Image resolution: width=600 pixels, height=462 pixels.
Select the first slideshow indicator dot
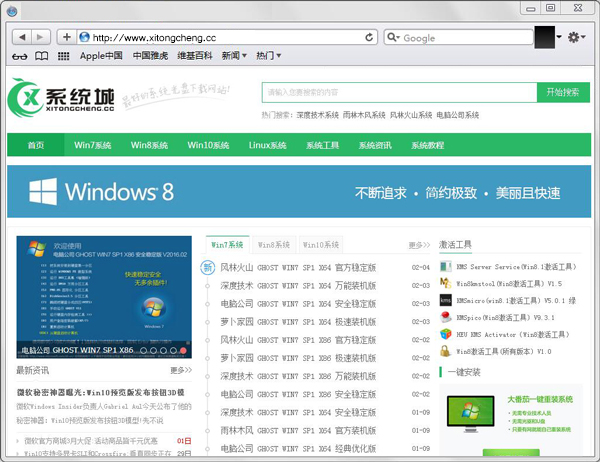pos(143,350)
